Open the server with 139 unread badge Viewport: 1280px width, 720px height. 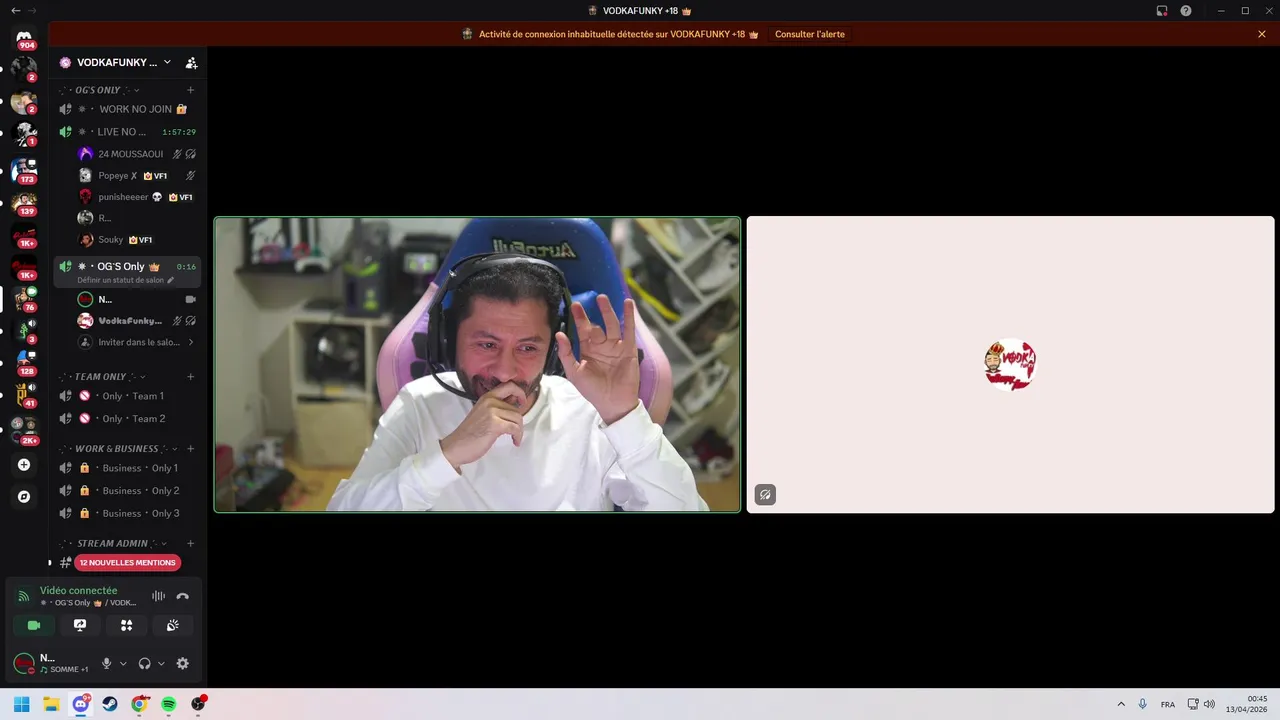[24, 202]
